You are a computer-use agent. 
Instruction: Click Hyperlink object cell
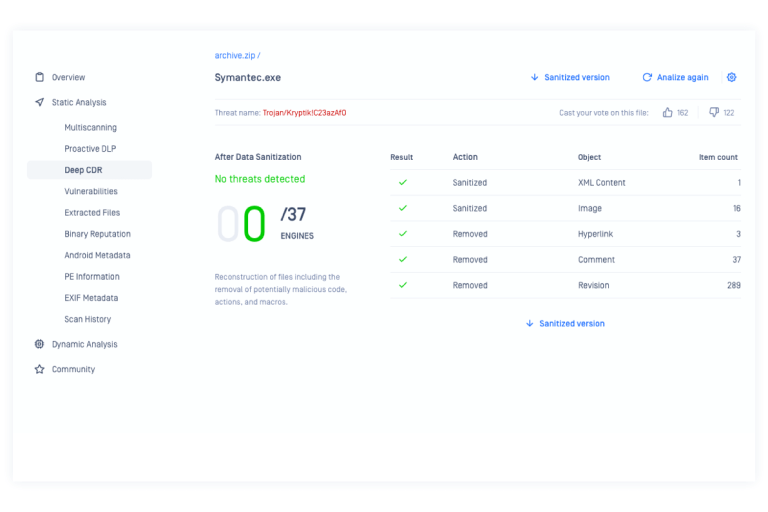pos(595,234)
